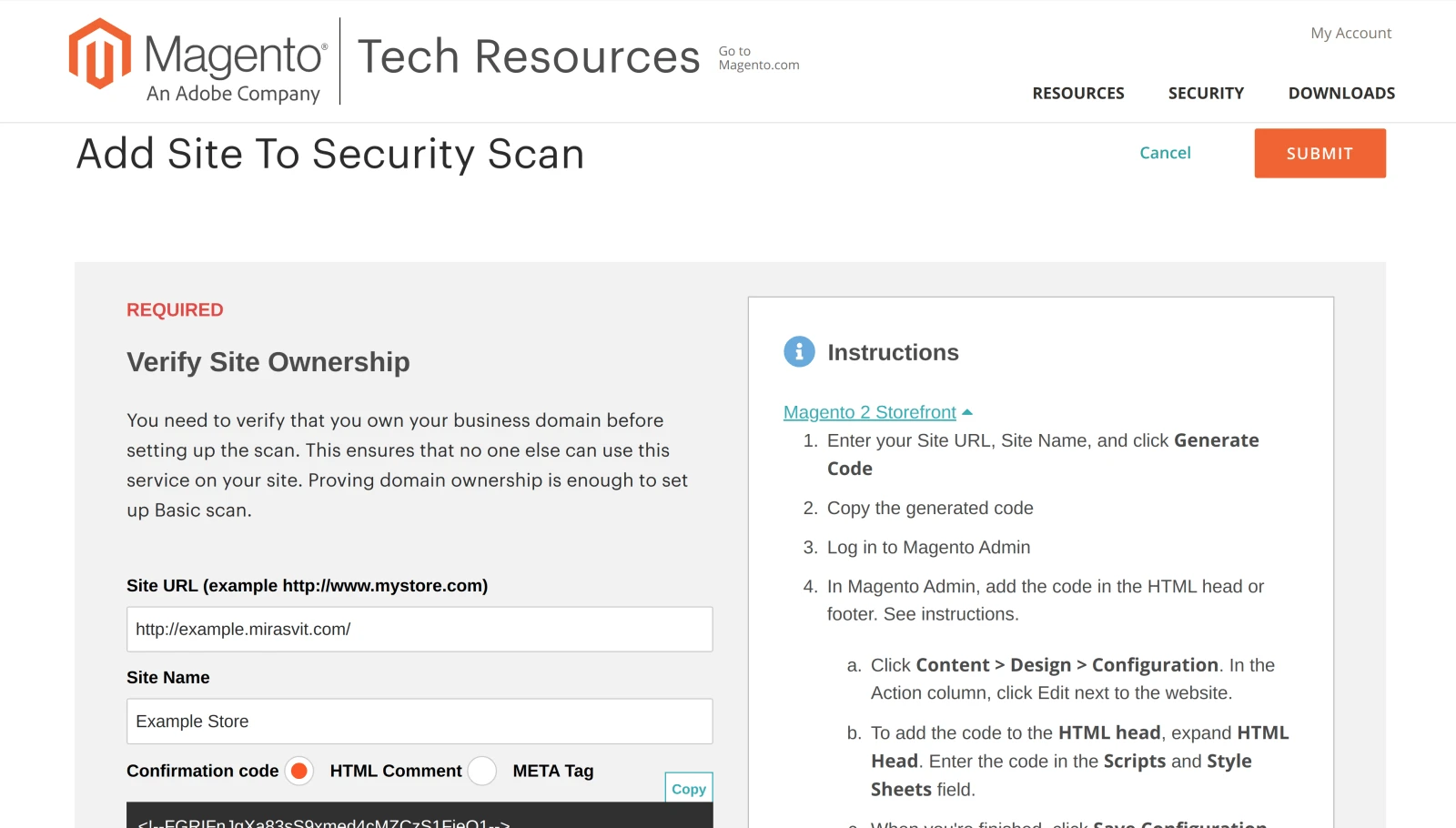Open the RESOURCES menu

1078,93
